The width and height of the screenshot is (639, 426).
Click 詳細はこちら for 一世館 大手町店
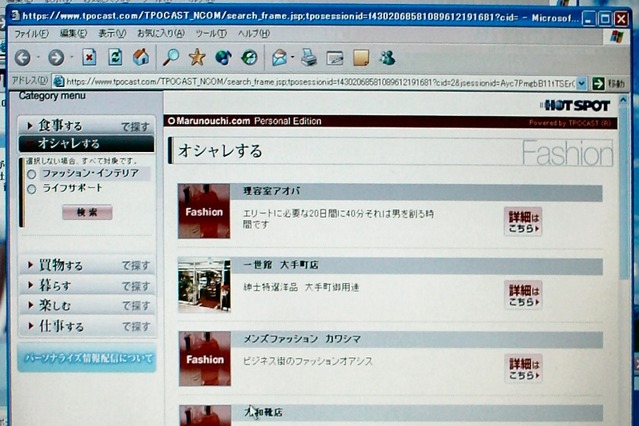(x=523, y=295)
